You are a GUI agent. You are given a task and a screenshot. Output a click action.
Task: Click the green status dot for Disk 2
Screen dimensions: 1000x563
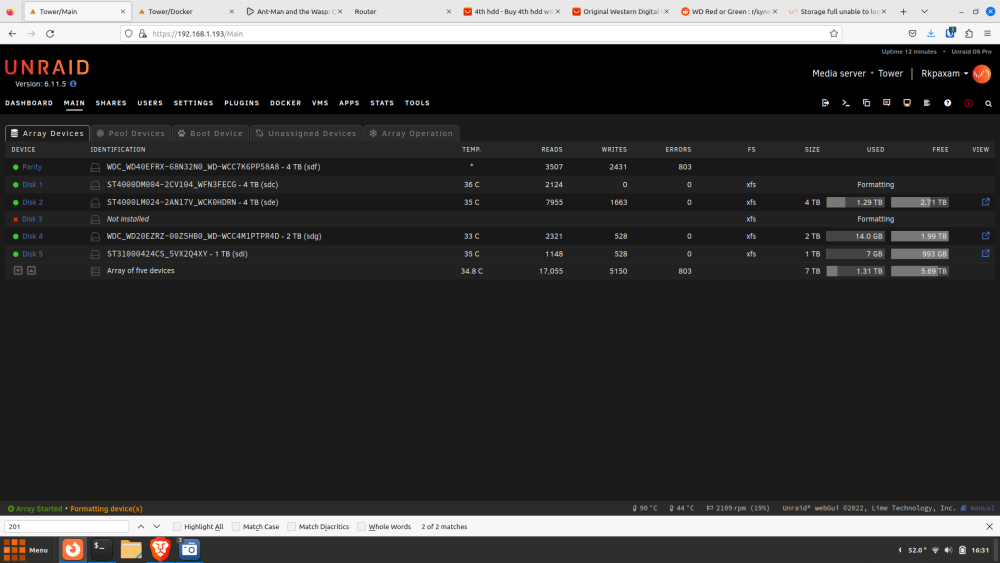click(15, 202)
